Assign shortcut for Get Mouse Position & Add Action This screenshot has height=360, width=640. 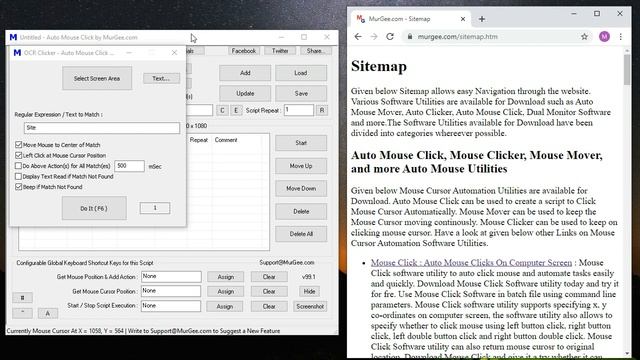[x=225, y=277]
